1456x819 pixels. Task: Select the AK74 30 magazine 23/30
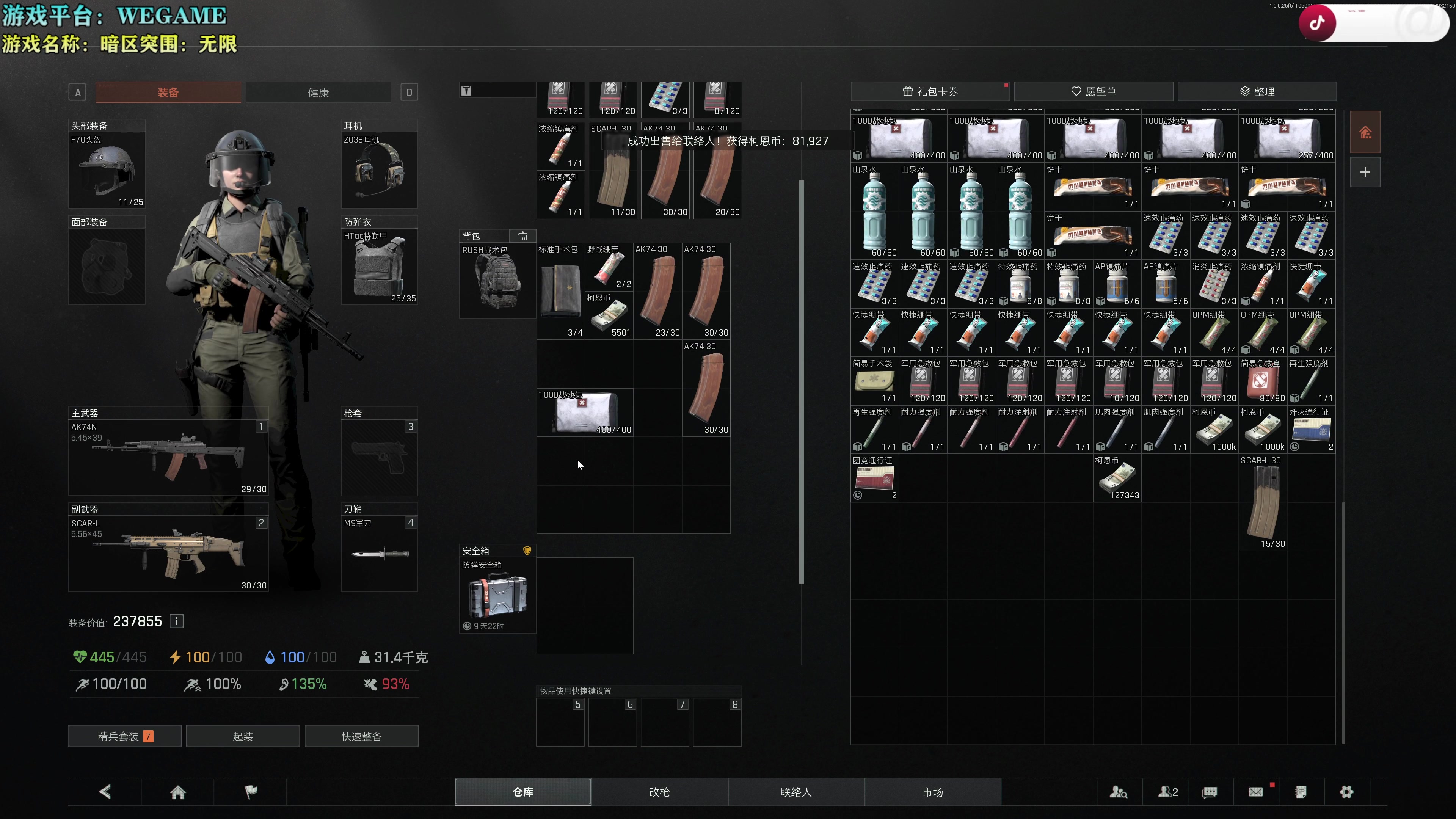(x=658, y=291)
